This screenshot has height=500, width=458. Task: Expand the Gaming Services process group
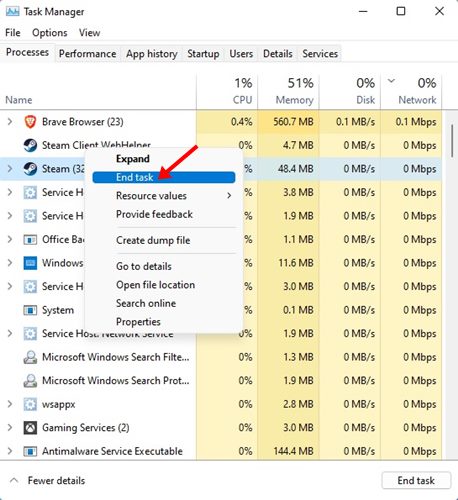tap(10, 428)
